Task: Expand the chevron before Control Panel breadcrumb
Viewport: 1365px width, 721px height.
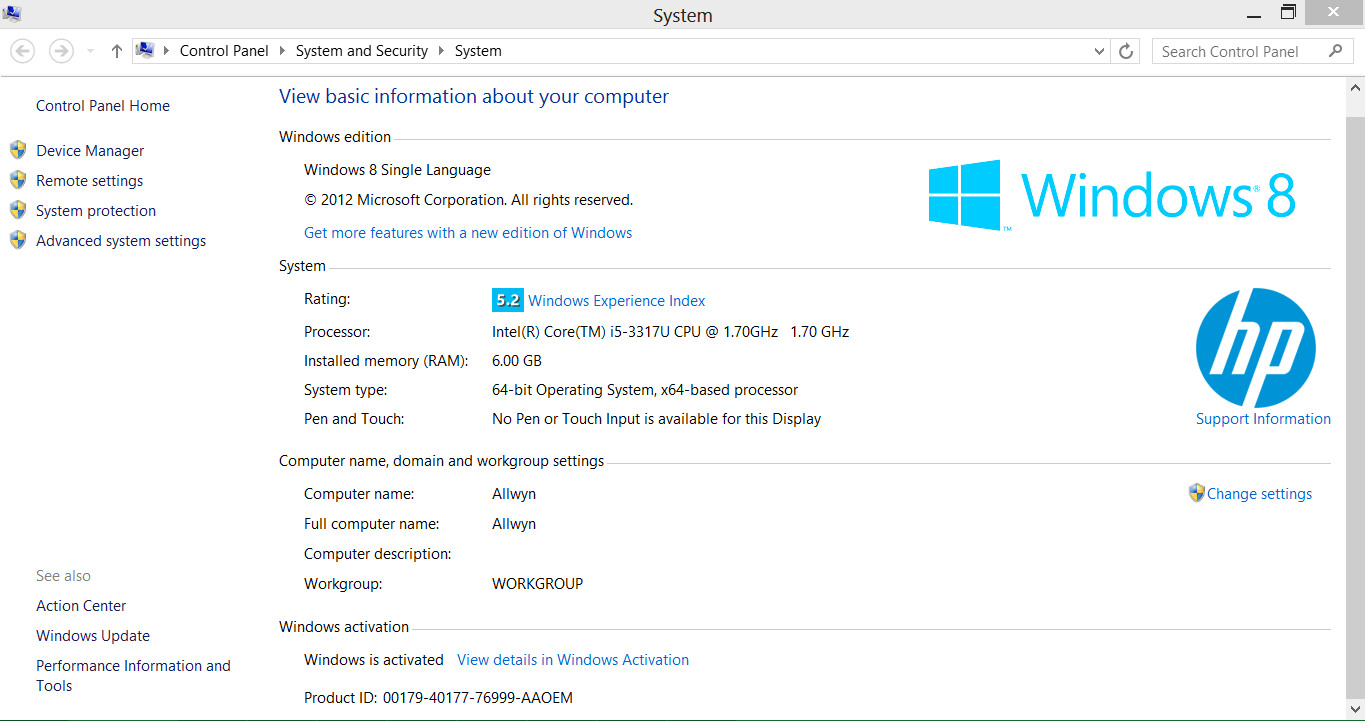Action: click(x=166, y=51)
